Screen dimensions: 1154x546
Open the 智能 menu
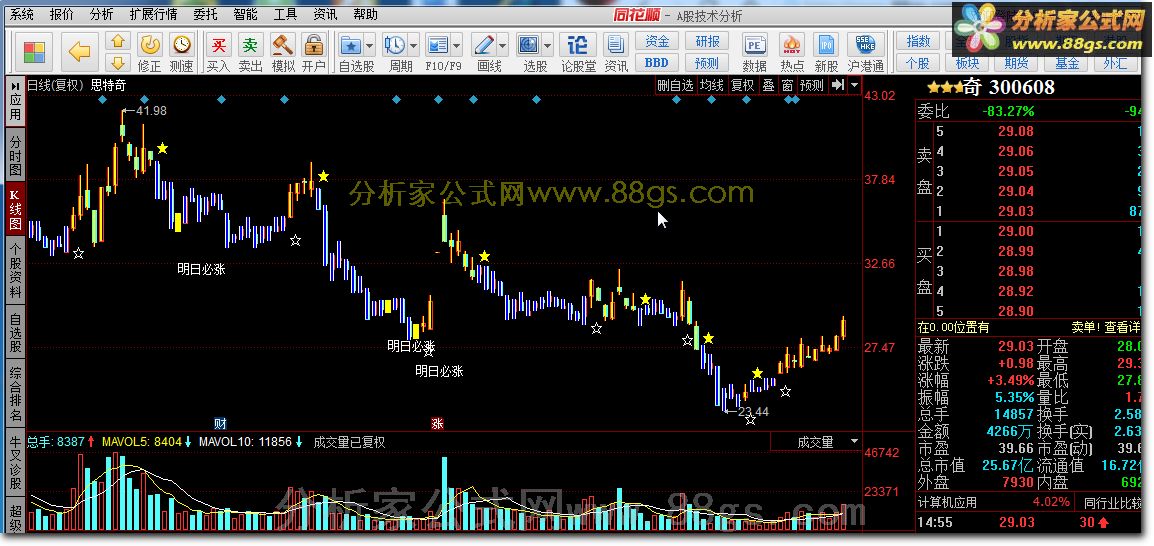(x=245, y=14)
